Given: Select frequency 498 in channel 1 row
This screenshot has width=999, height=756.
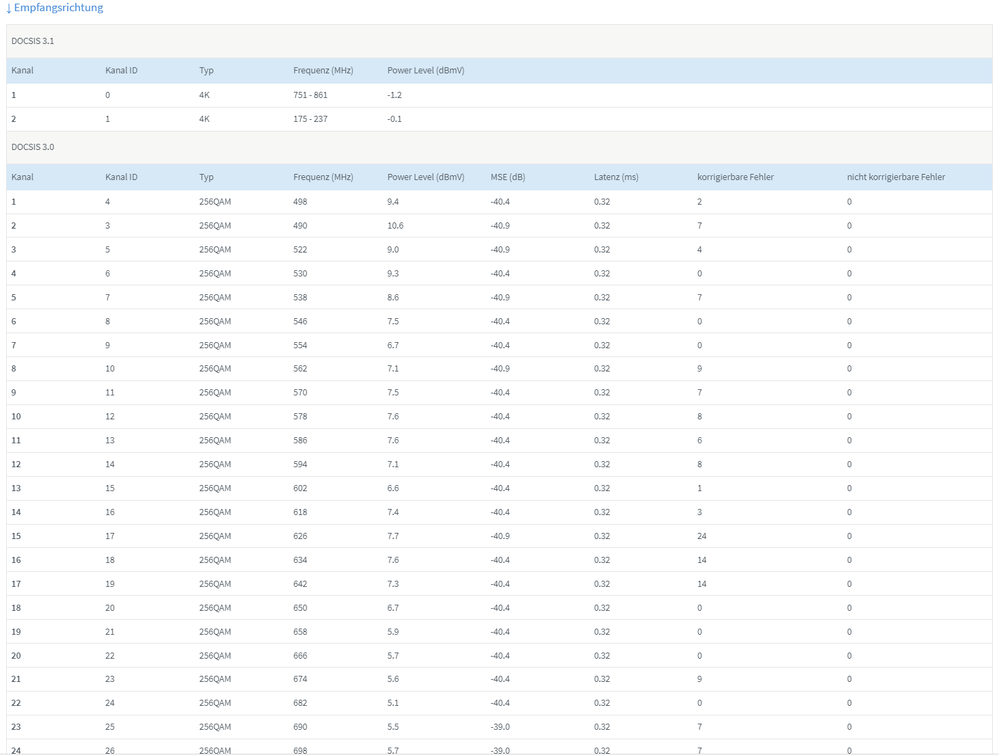Looking at the screenshot, I should coord(300,202).
